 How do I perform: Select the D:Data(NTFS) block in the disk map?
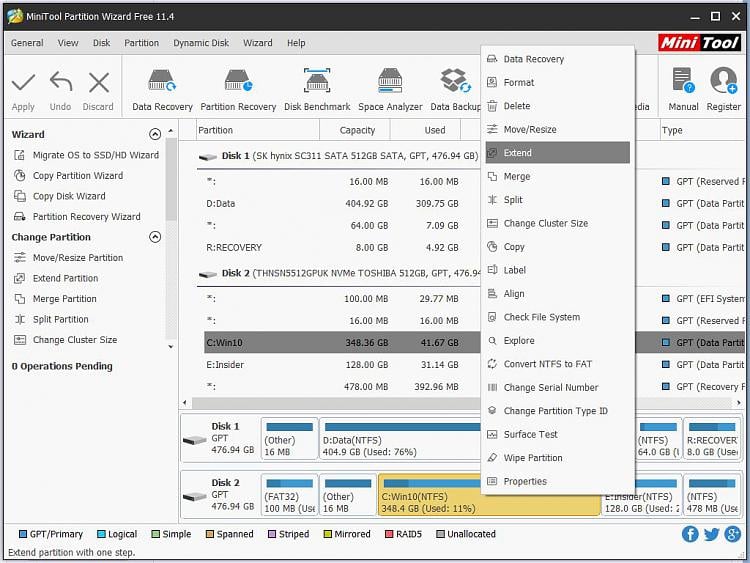[401, 440]
